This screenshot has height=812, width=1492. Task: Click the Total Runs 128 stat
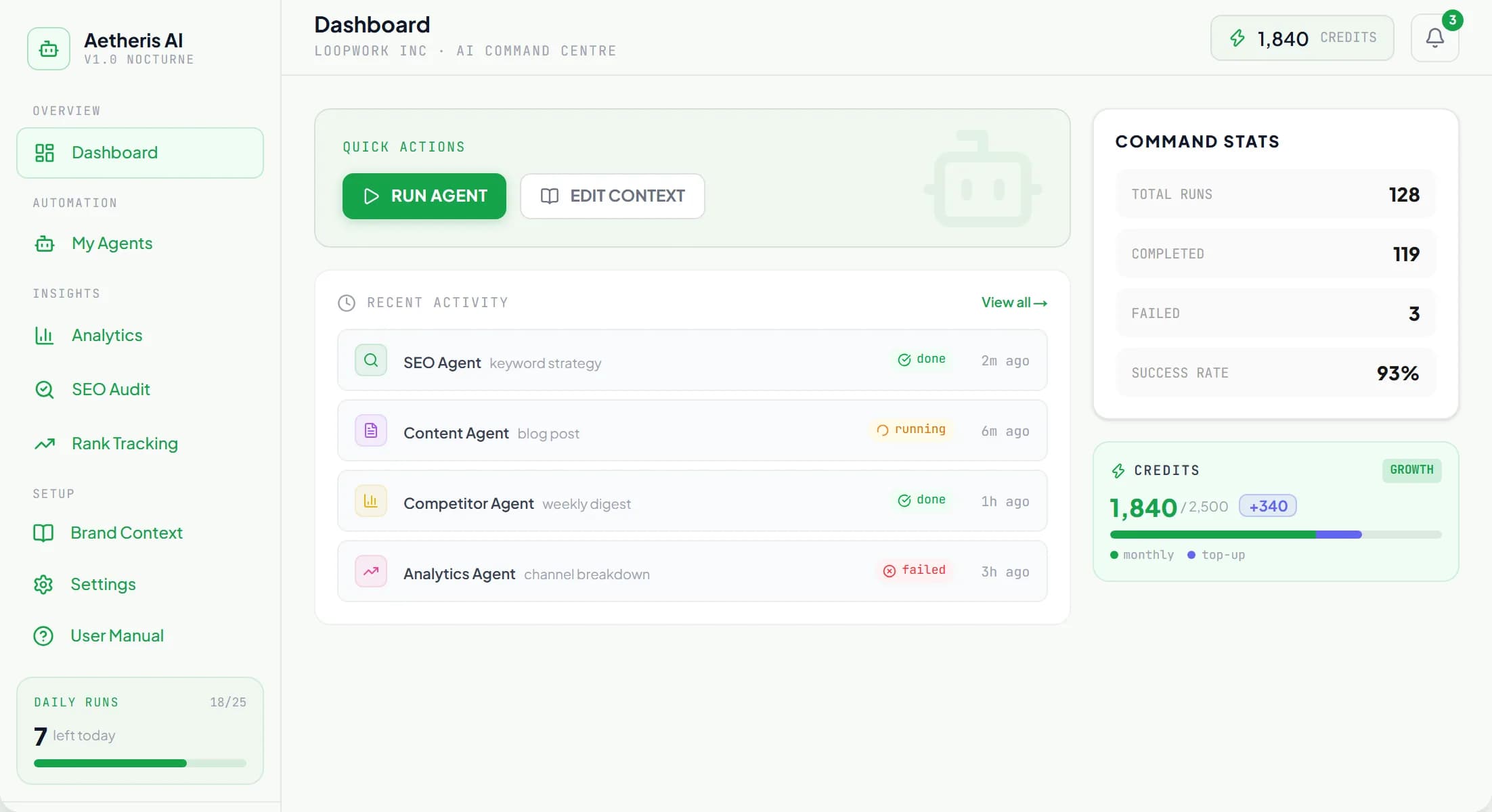(1276, 194)
